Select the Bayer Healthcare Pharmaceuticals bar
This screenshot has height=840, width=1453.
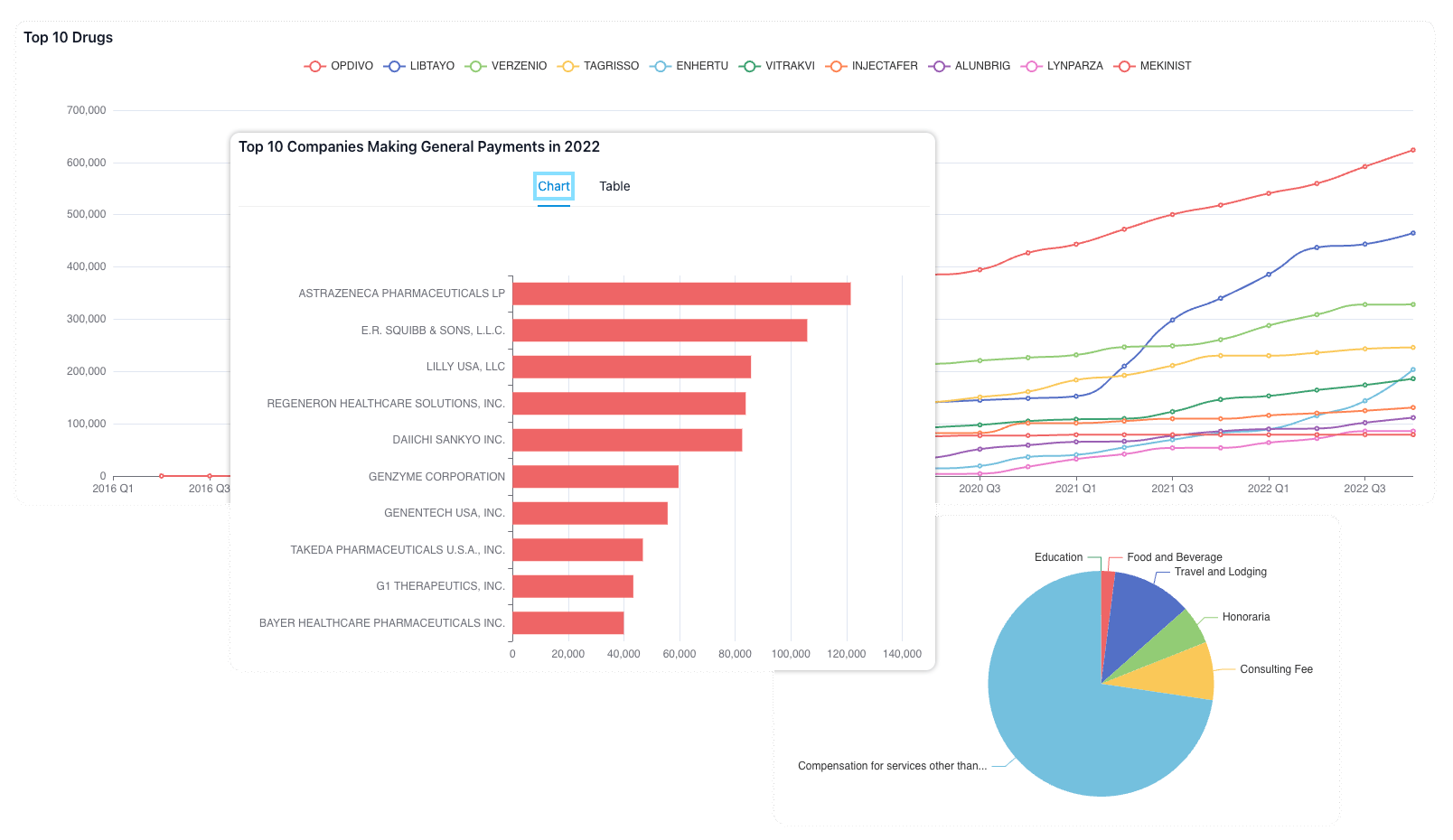(x=568, y=623)
